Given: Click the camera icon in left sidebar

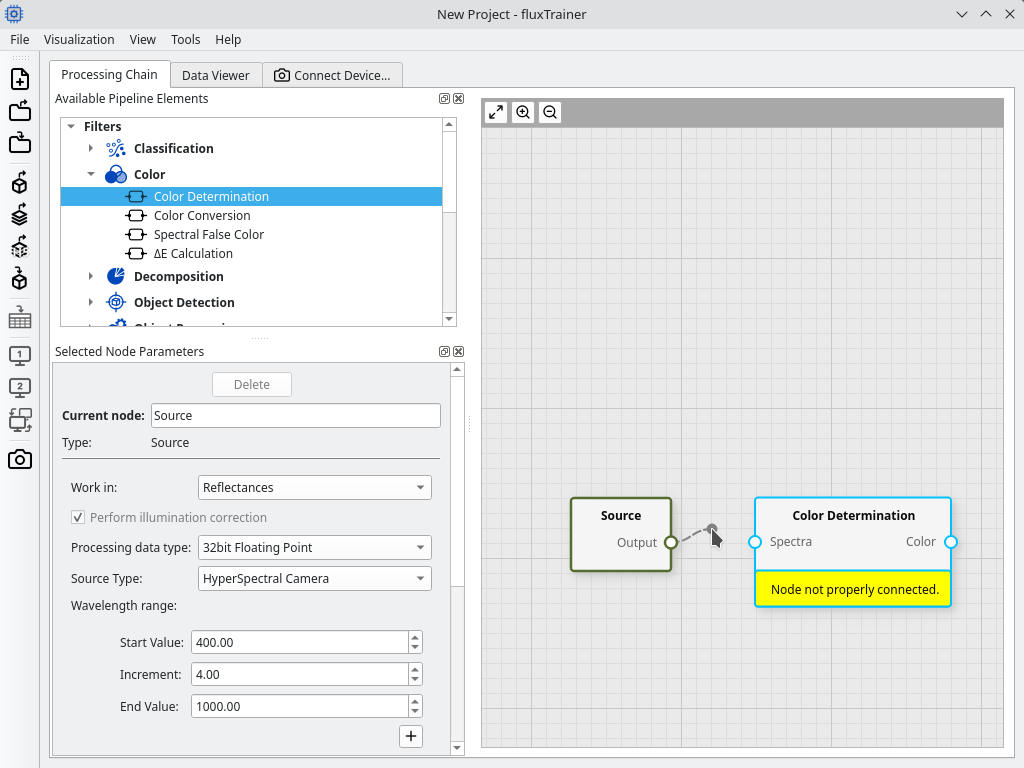Looking at the screenshot, I should click(x=20, y=460).
